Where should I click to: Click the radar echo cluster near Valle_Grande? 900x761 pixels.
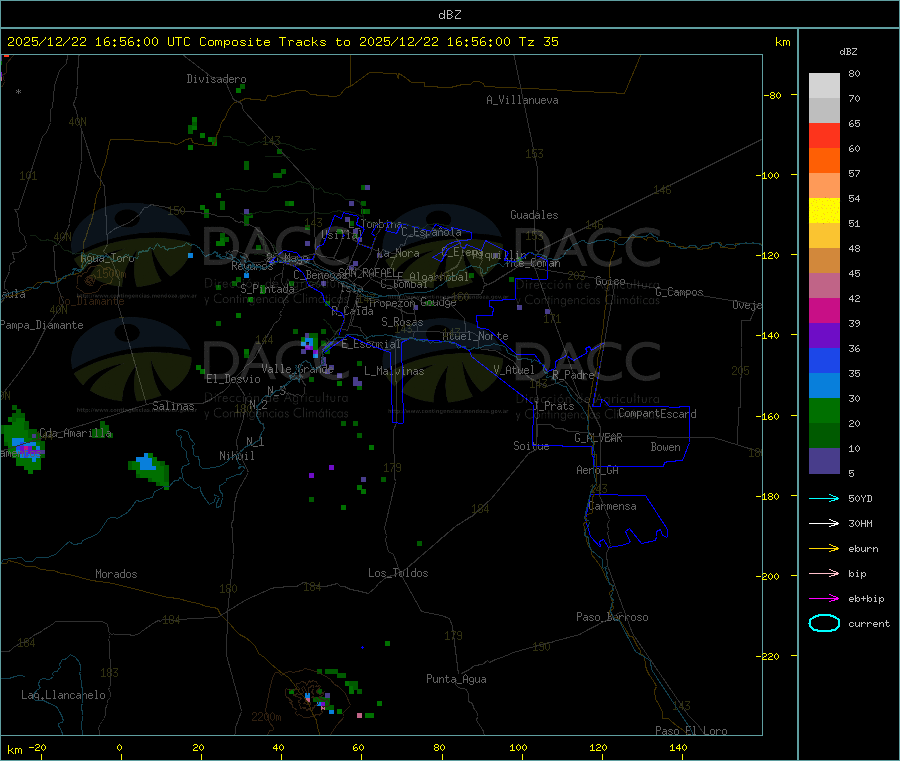pos(309,343)
